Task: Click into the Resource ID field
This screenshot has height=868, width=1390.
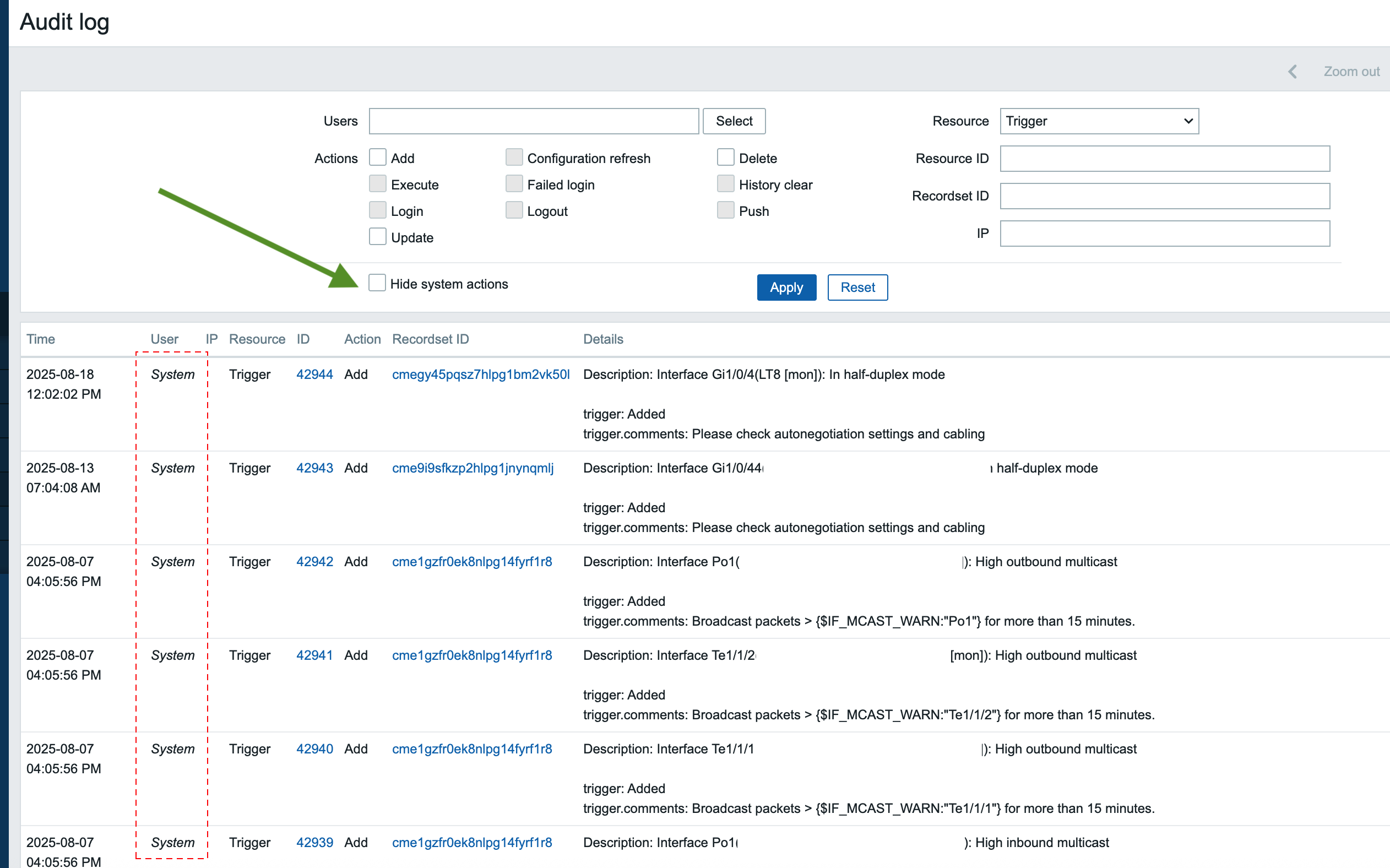Action: point(1164,159)
